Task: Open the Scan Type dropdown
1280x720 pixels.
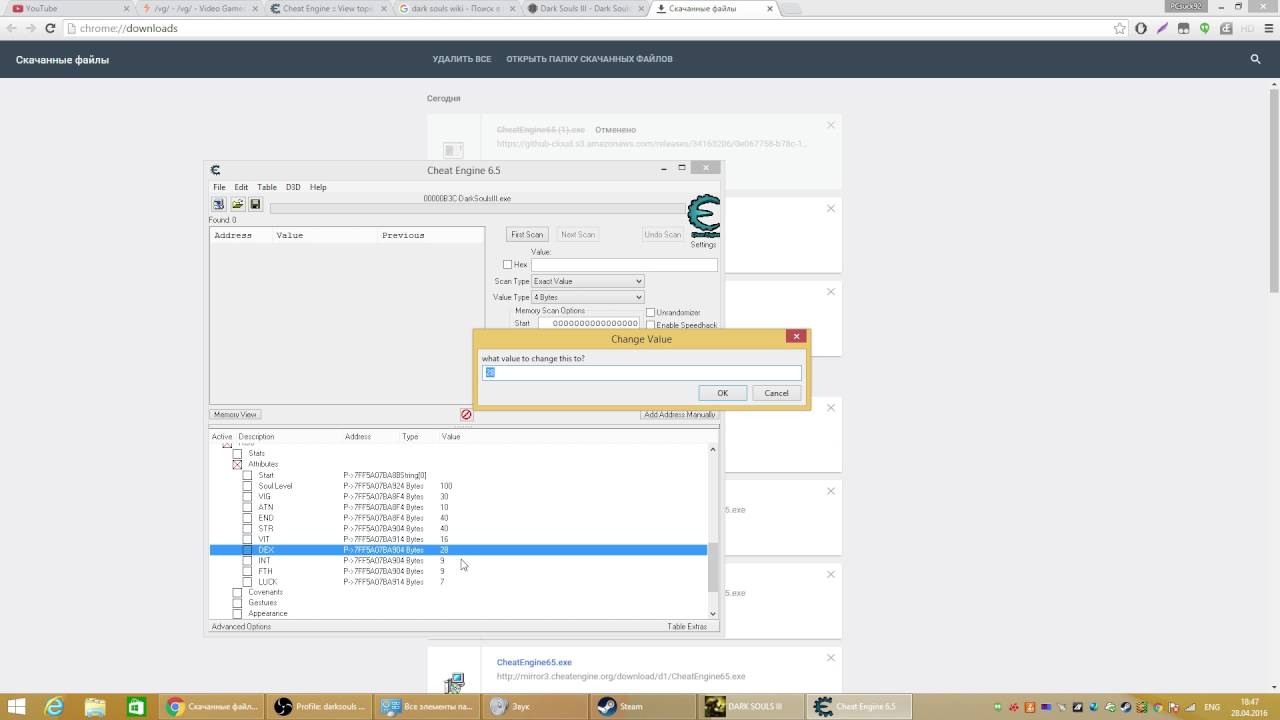Action: [x=587, y=281]
